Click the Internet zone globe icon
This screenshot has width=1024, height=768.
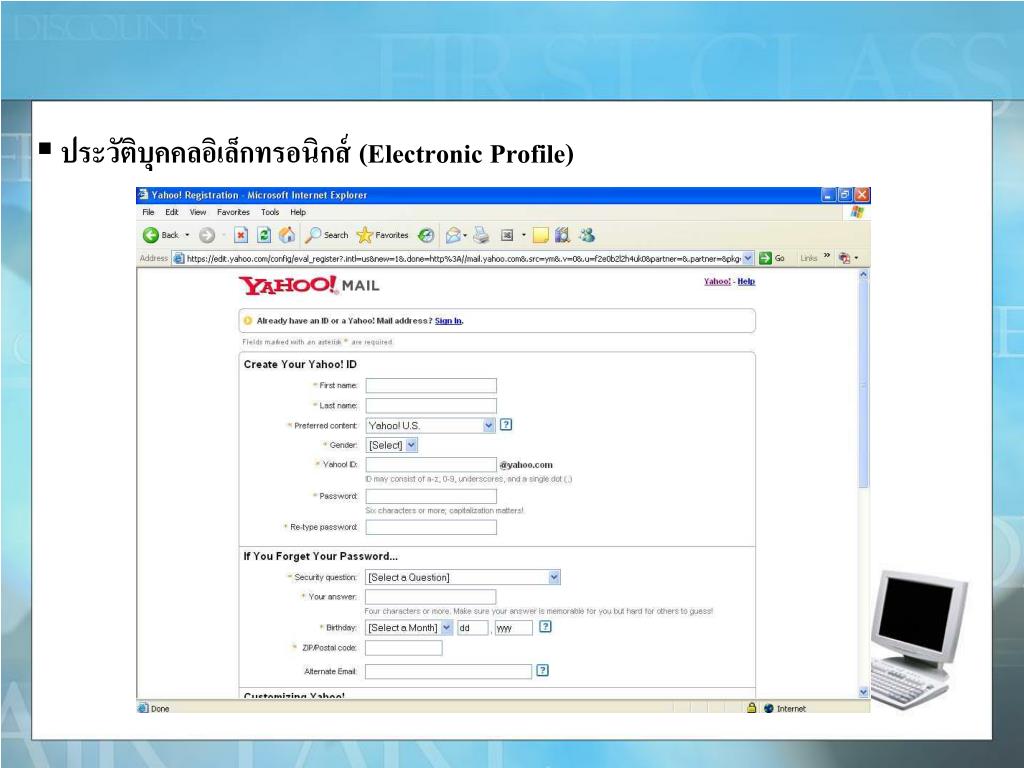coord(769,708)
